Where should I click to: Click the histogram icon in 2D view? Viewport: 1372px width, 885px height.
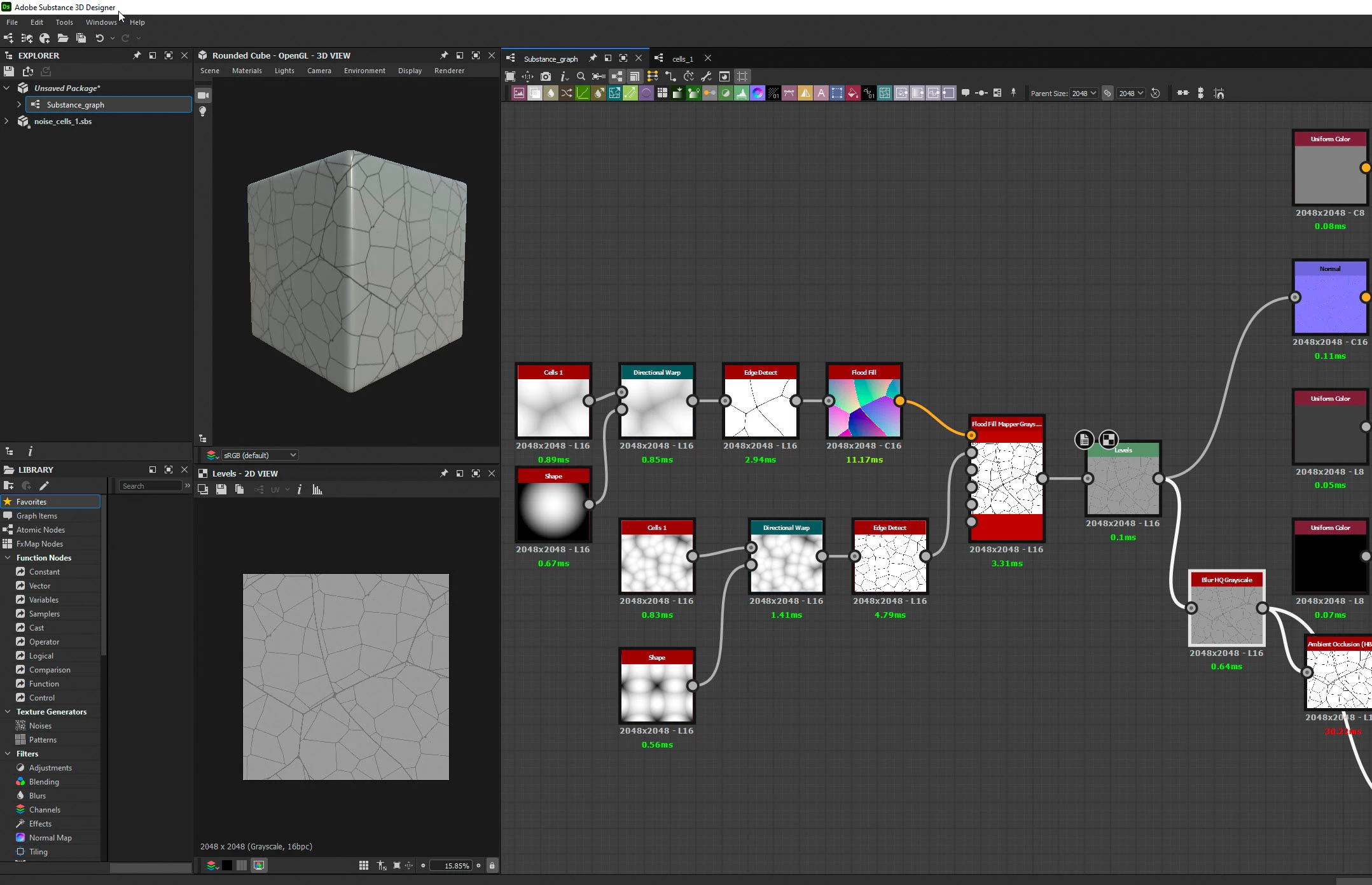tap(317, 490)
